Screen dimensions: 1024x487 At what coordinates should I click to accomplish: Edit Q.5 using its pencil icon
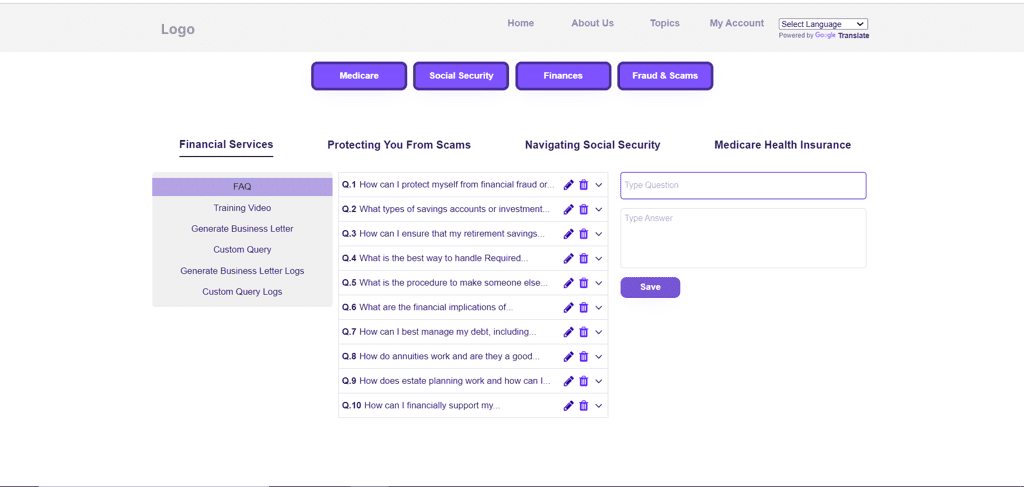569,283
